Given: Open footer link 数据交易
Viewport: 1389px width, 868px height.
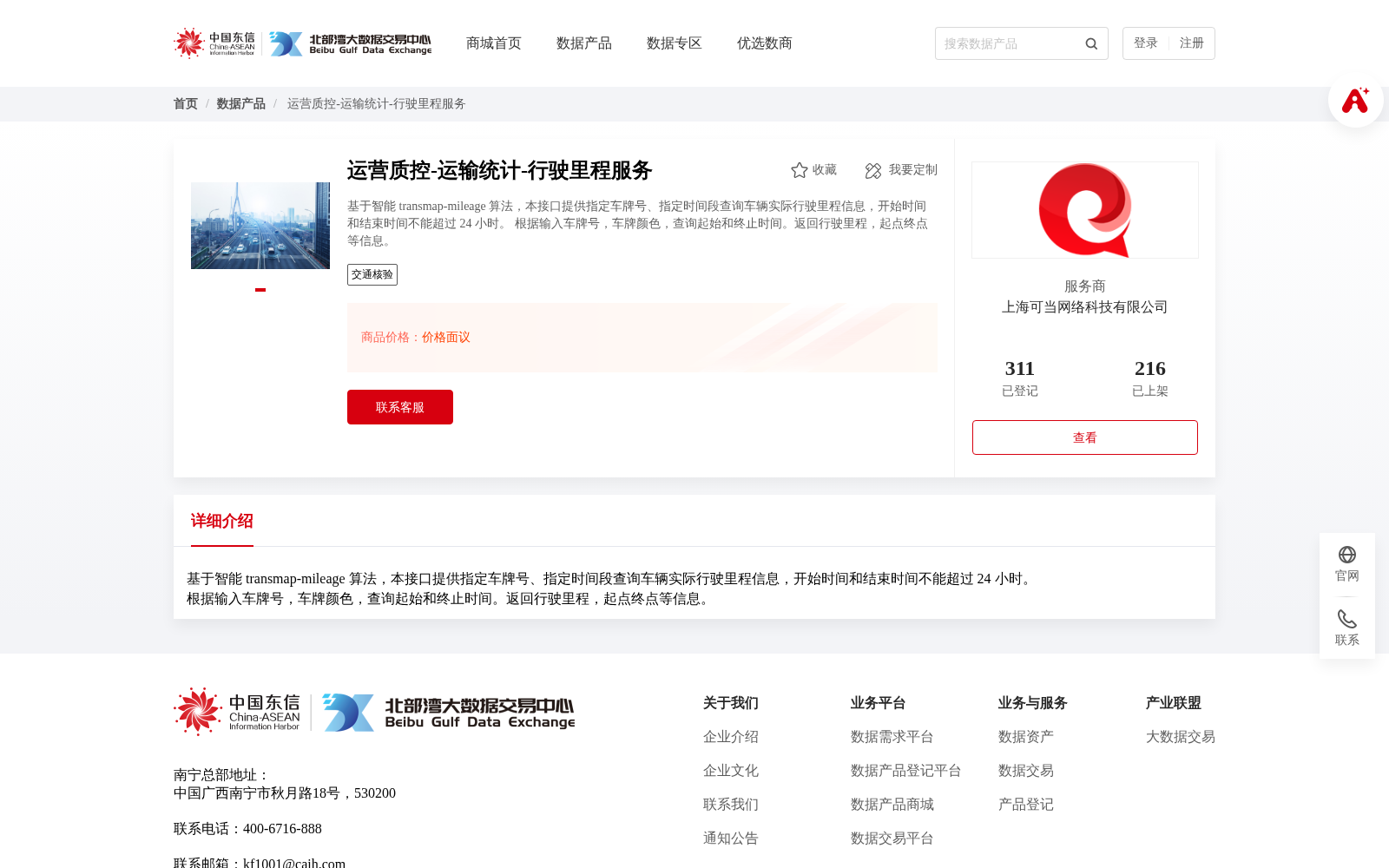Looking at the screenshot, I should click(1026, 771).
